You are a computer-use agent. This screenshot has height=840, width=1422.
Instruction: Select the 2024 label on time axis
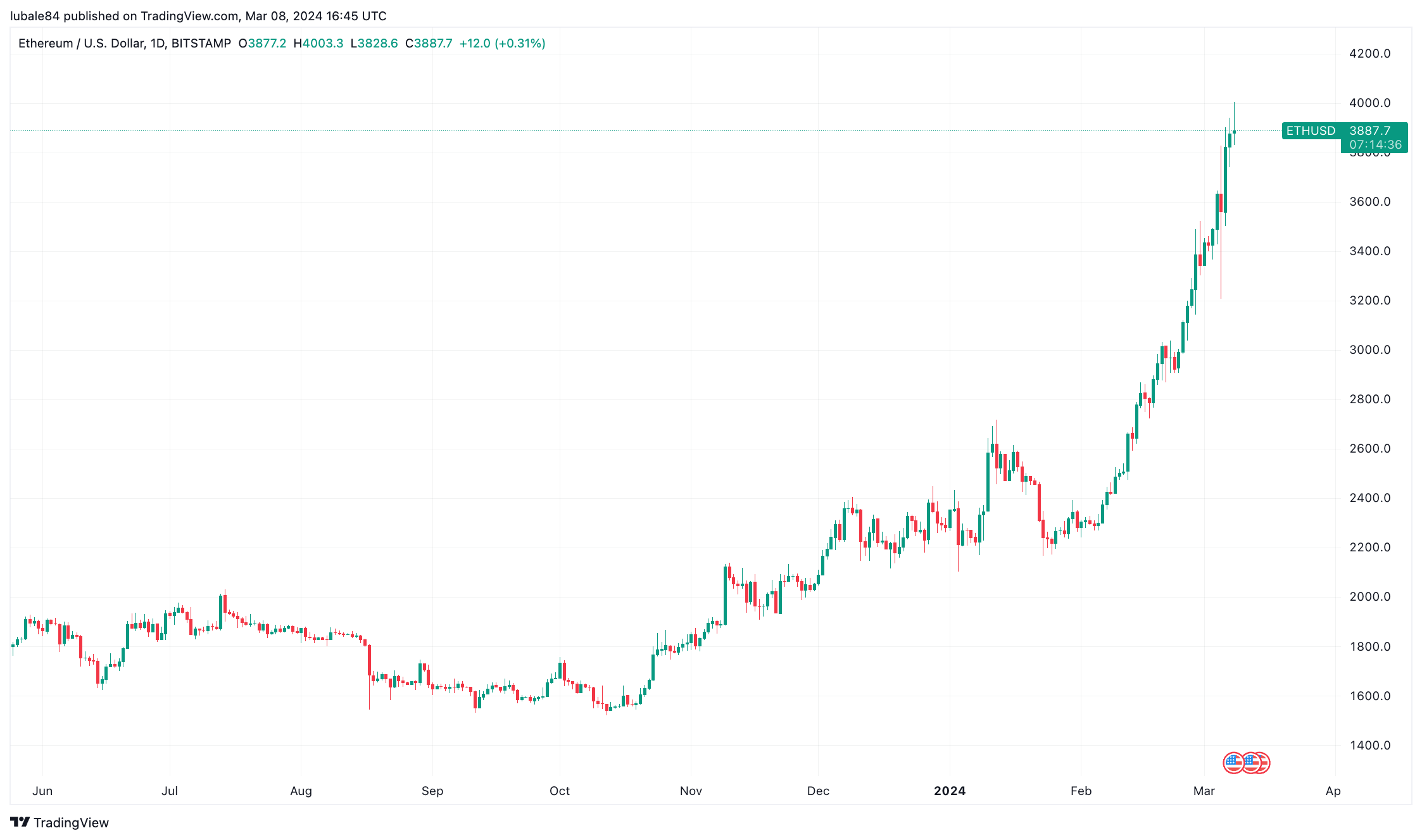tap(950, 791)
